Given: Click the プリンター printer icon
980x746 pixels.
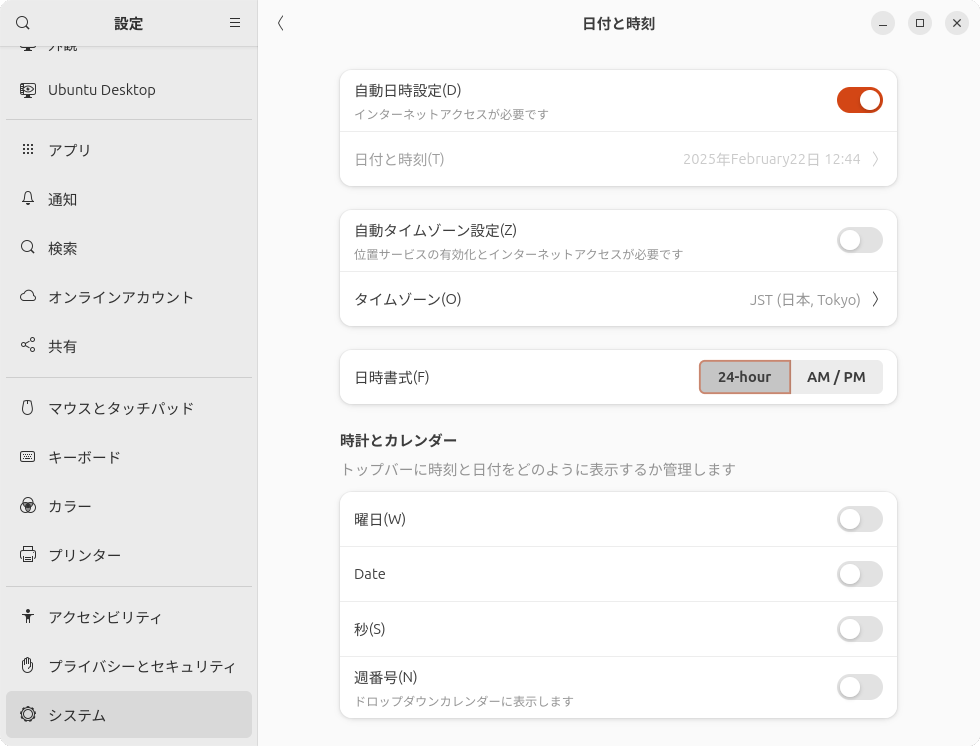Looking at the screenshot, I should coord(28,555).
